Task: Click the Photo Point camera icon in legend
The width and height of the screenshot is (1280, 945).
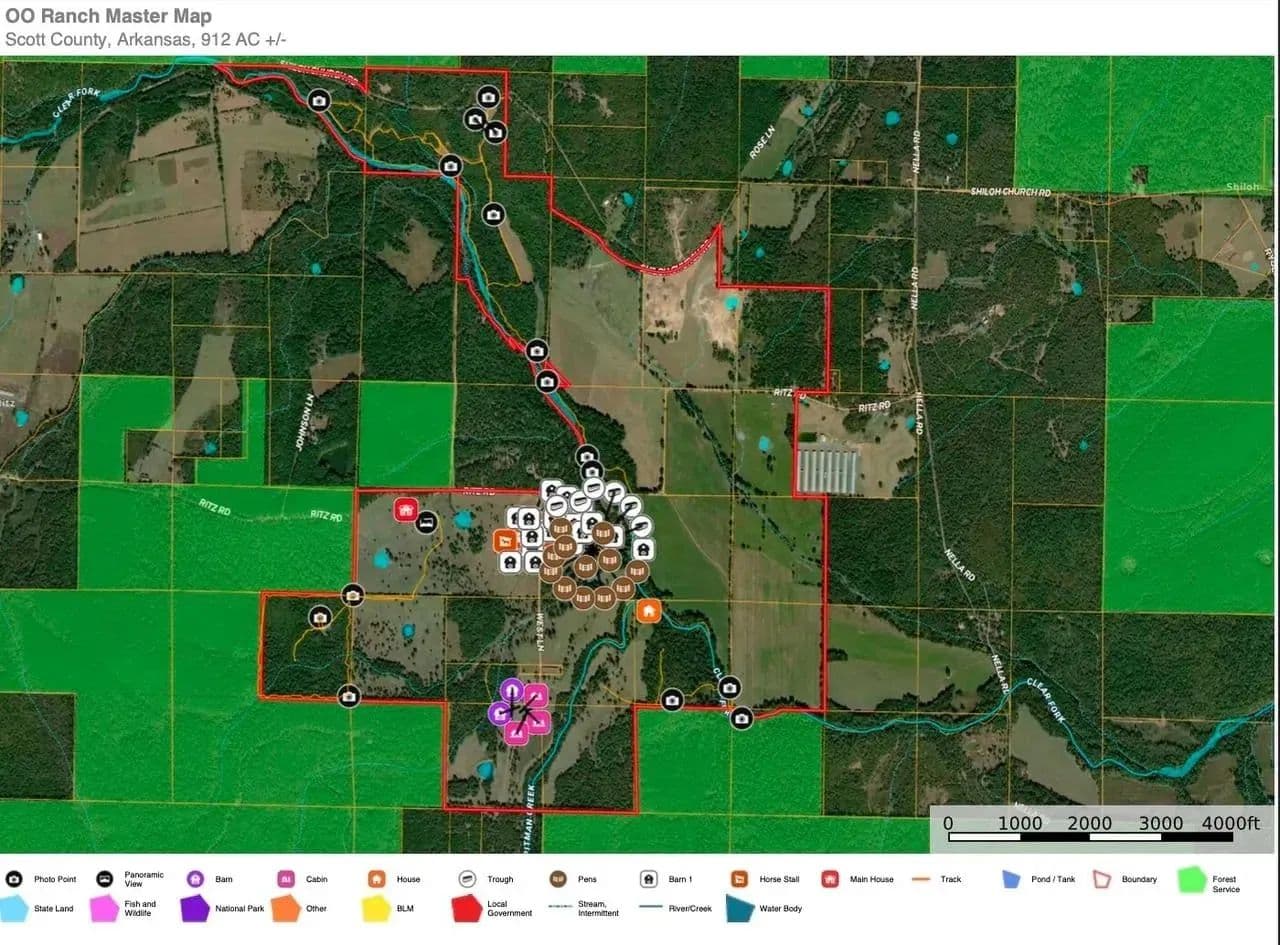Action: pyautogui.click(x=14, y=879)
